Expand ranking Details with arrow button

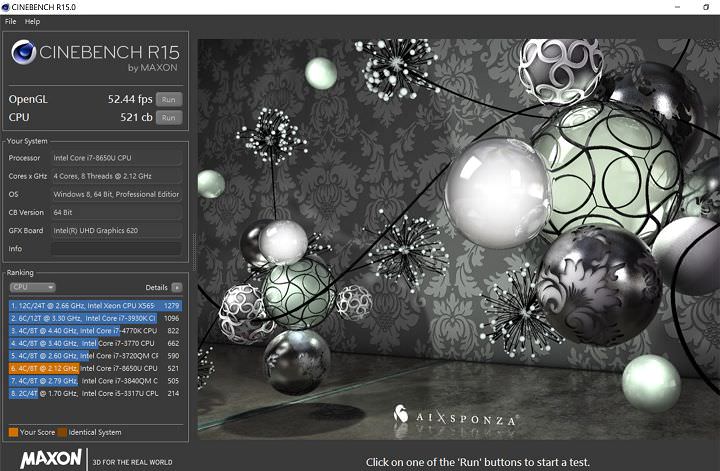point(177,287)
